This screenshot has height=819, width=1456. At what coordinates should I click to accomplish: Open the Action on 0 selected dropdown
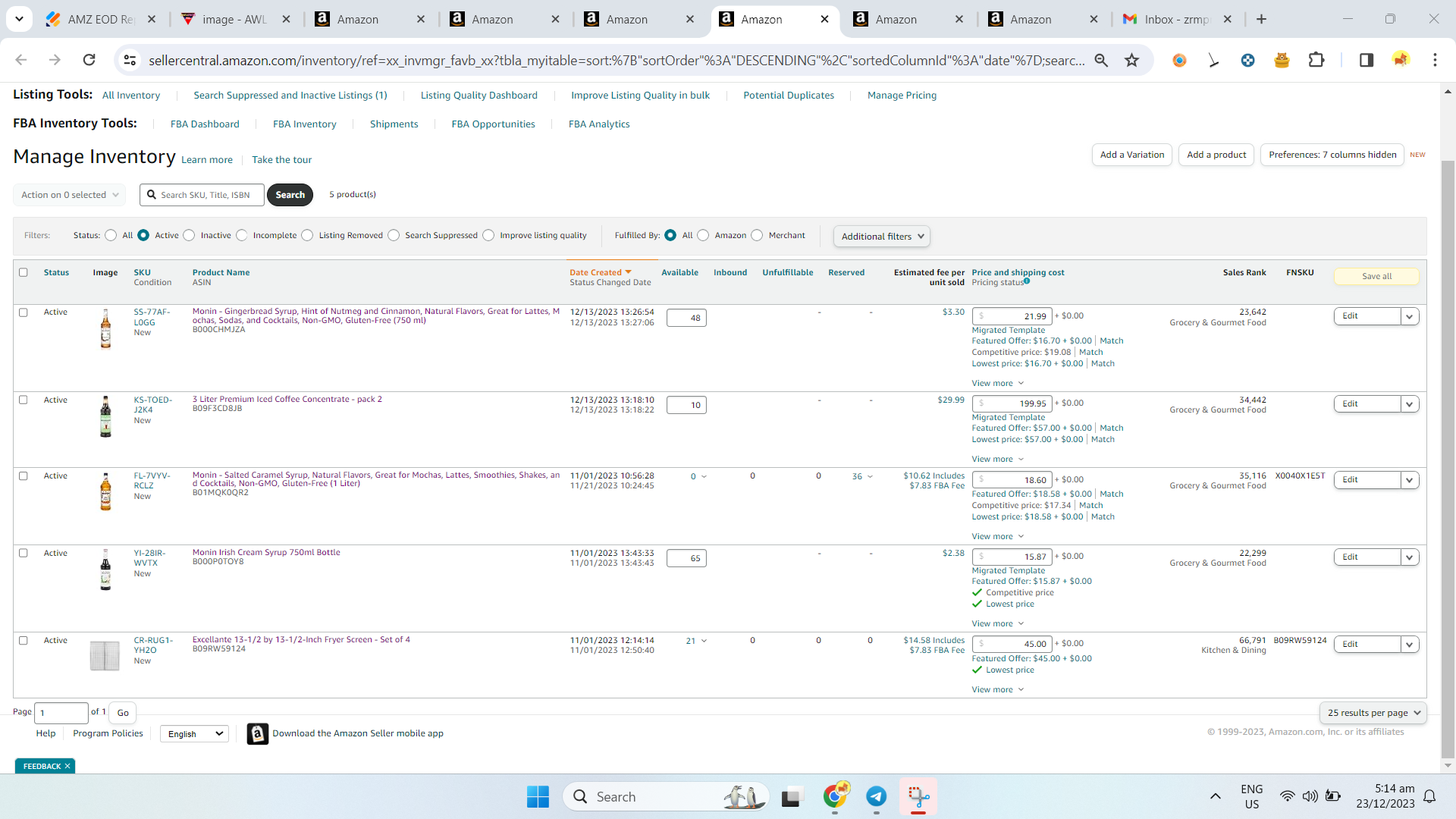tap(70, 195)
